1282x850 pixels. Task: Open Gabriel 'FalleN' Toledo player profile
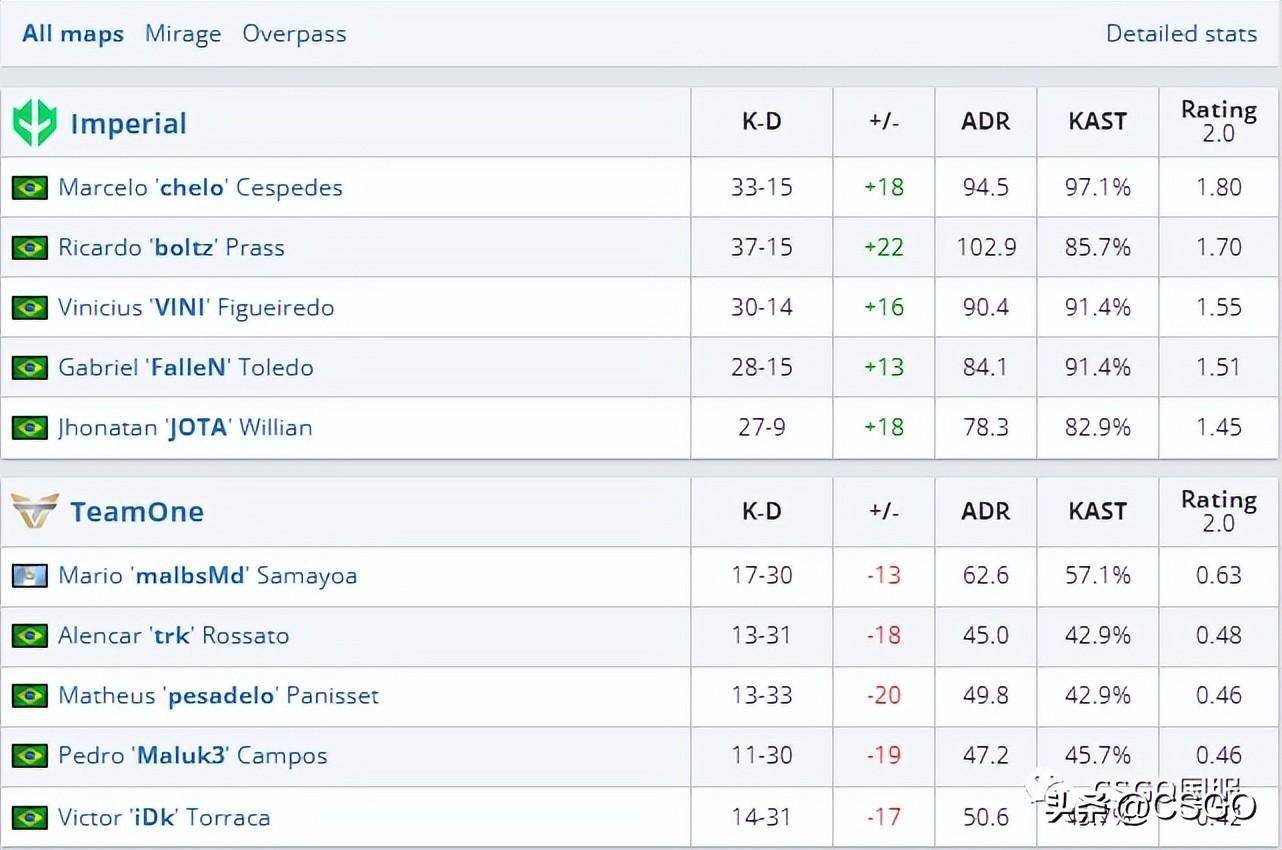point(186,367)
